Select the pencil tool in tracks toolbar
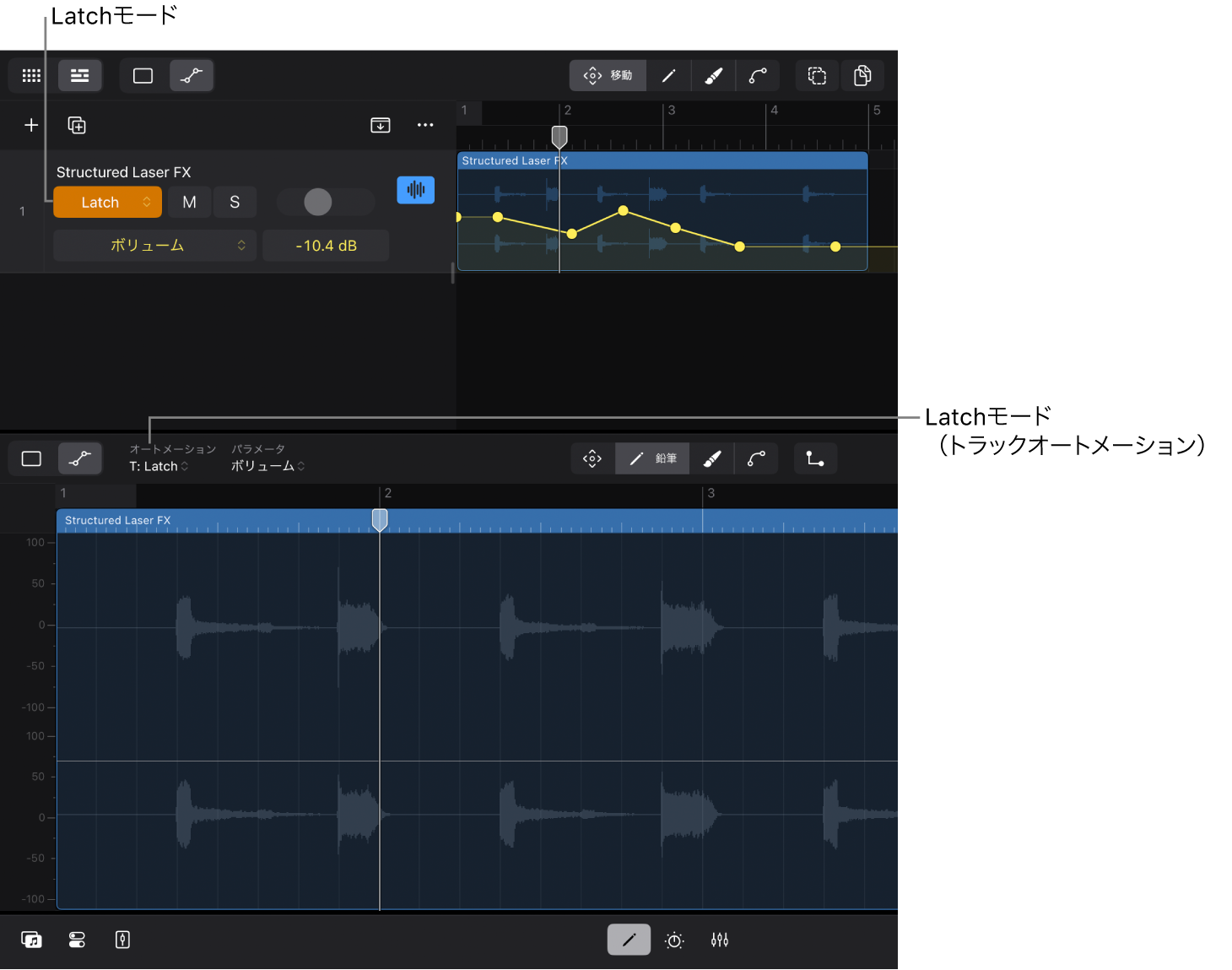 668,76
